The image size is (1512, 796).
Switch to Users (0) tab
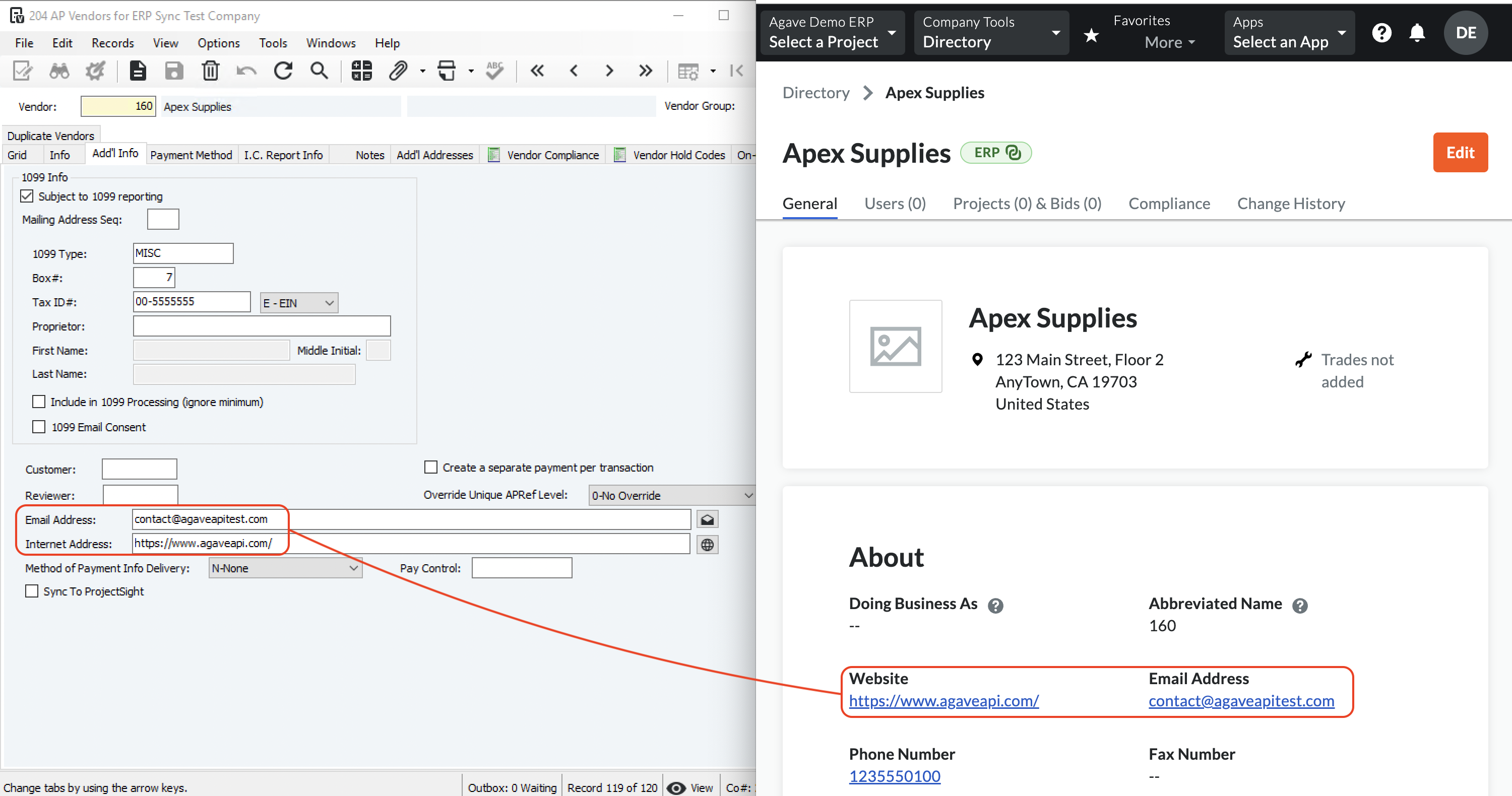click(895, 204)
